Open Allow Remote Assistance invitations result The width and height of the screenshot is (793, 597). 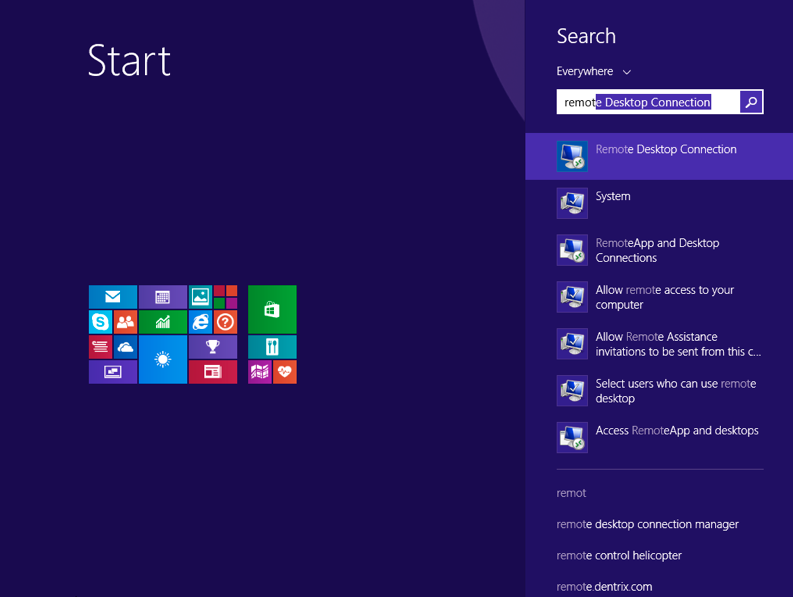click(659, 344)
